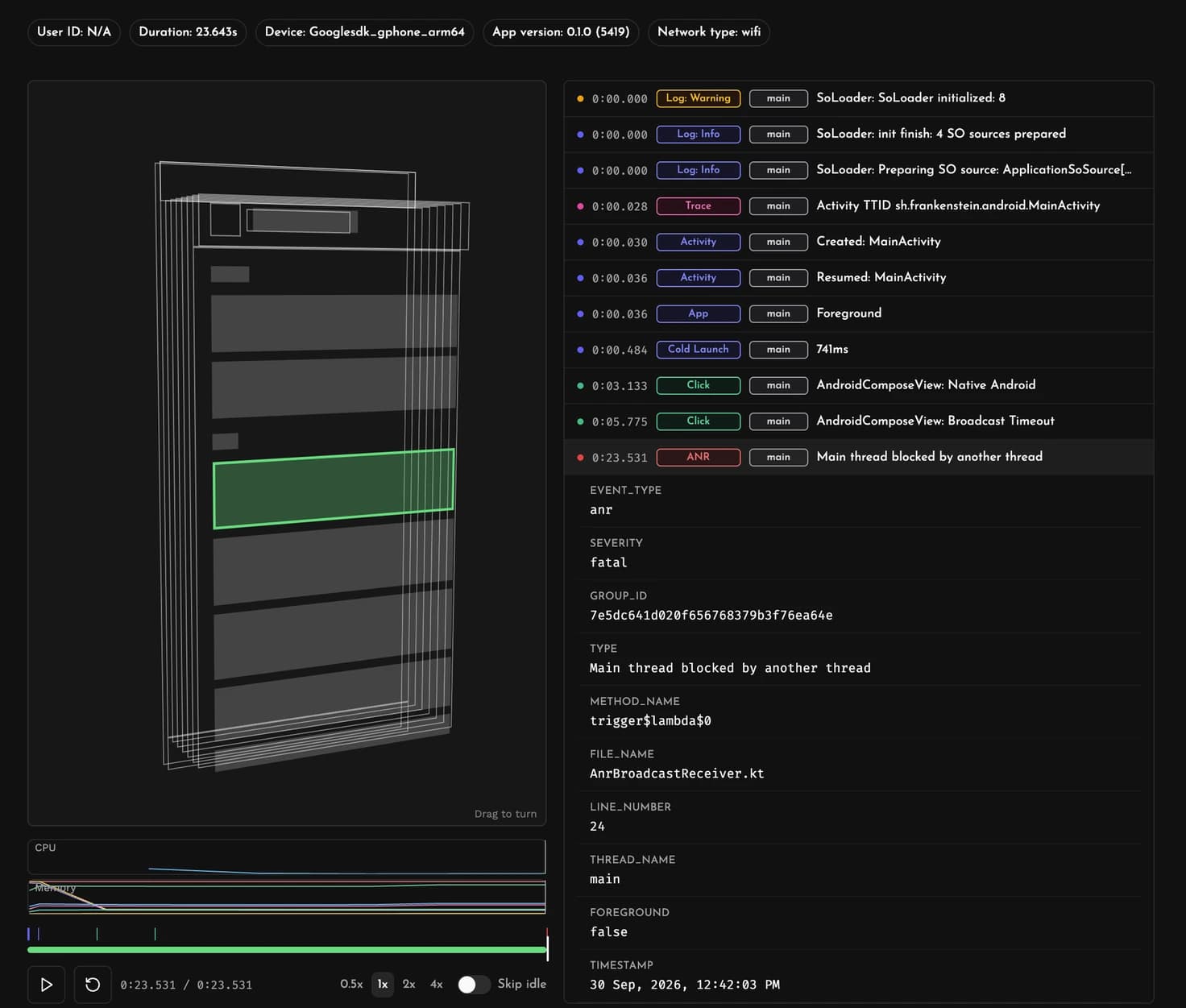Click the AnrBroadcastReceiver.kt file name
The width and height of the screenshot is (1186, 1008).
(x=677, y=774)
